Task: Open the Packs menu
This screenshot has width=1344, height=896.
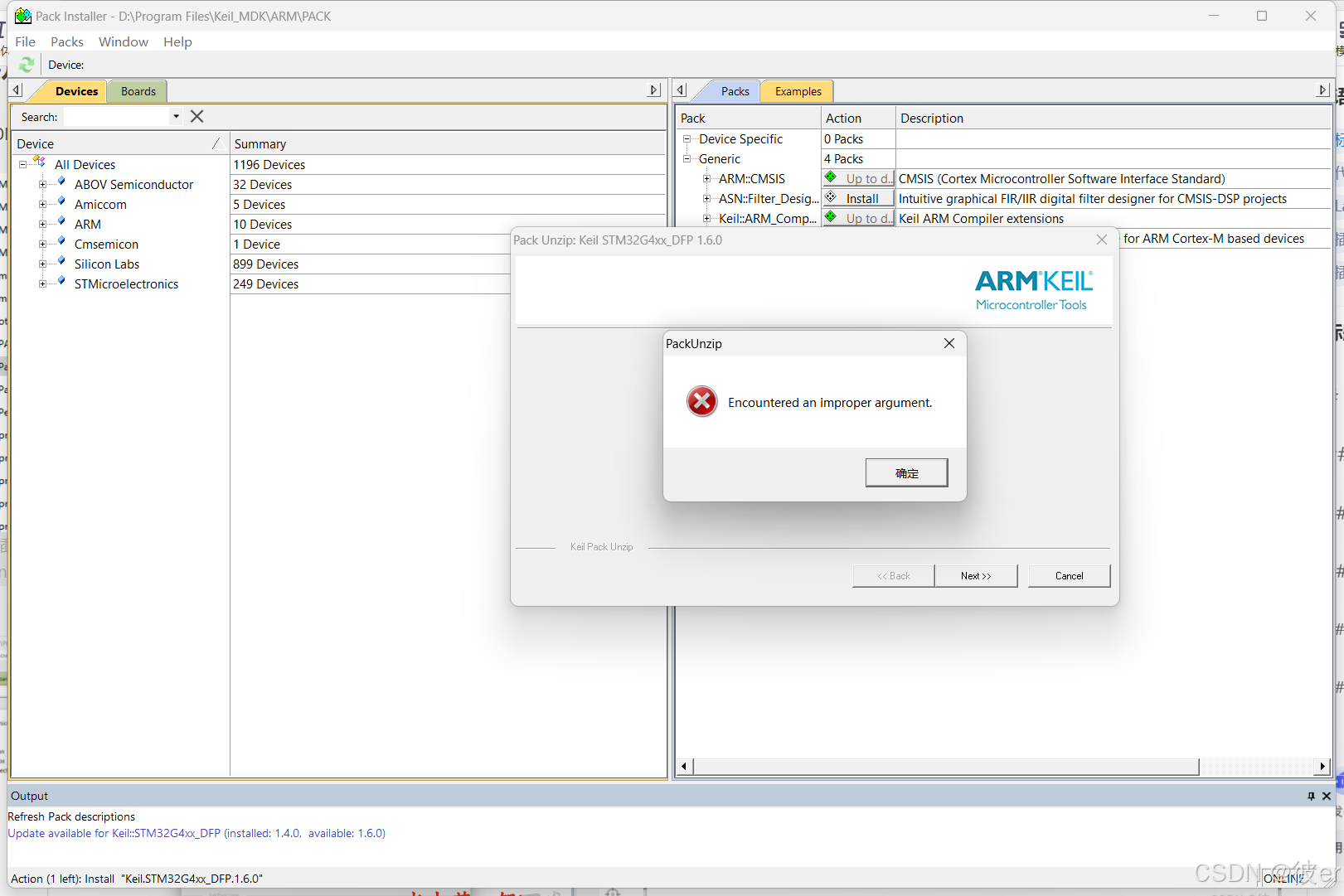Action: (x=66, y=41)
